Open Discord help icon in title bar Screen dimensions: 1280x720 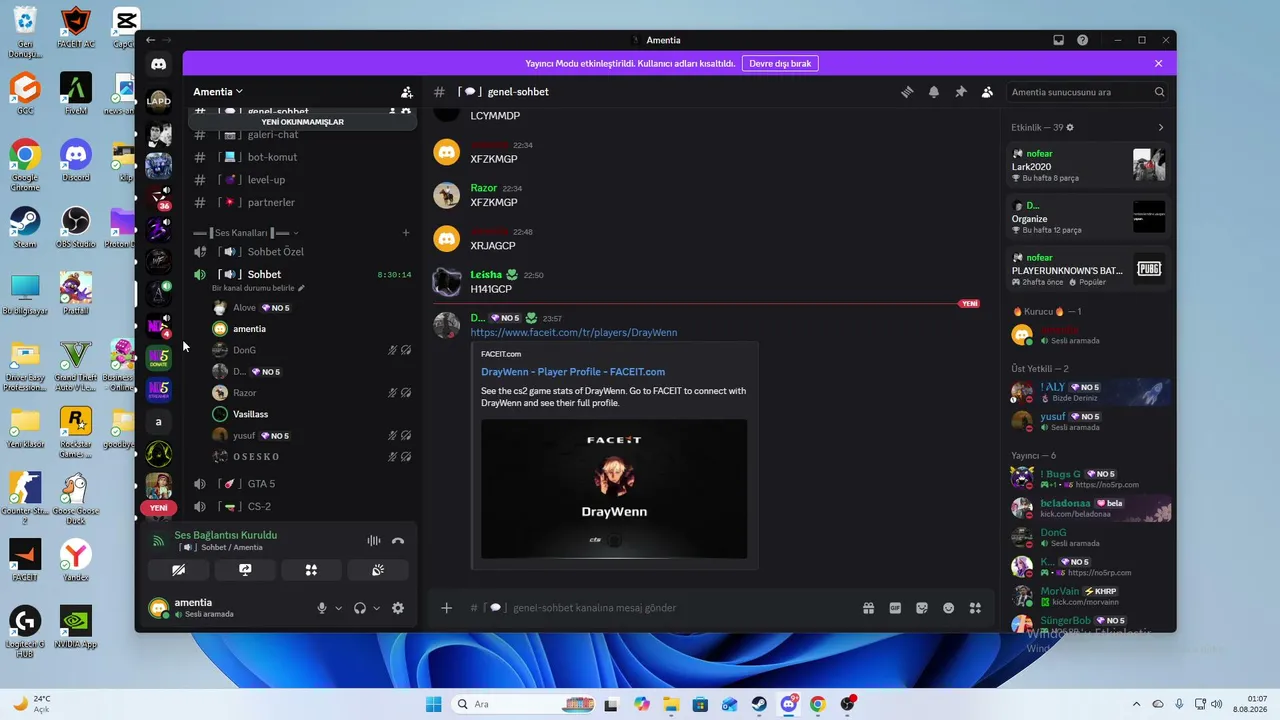pyautogui.click(x=1082, y=40)
